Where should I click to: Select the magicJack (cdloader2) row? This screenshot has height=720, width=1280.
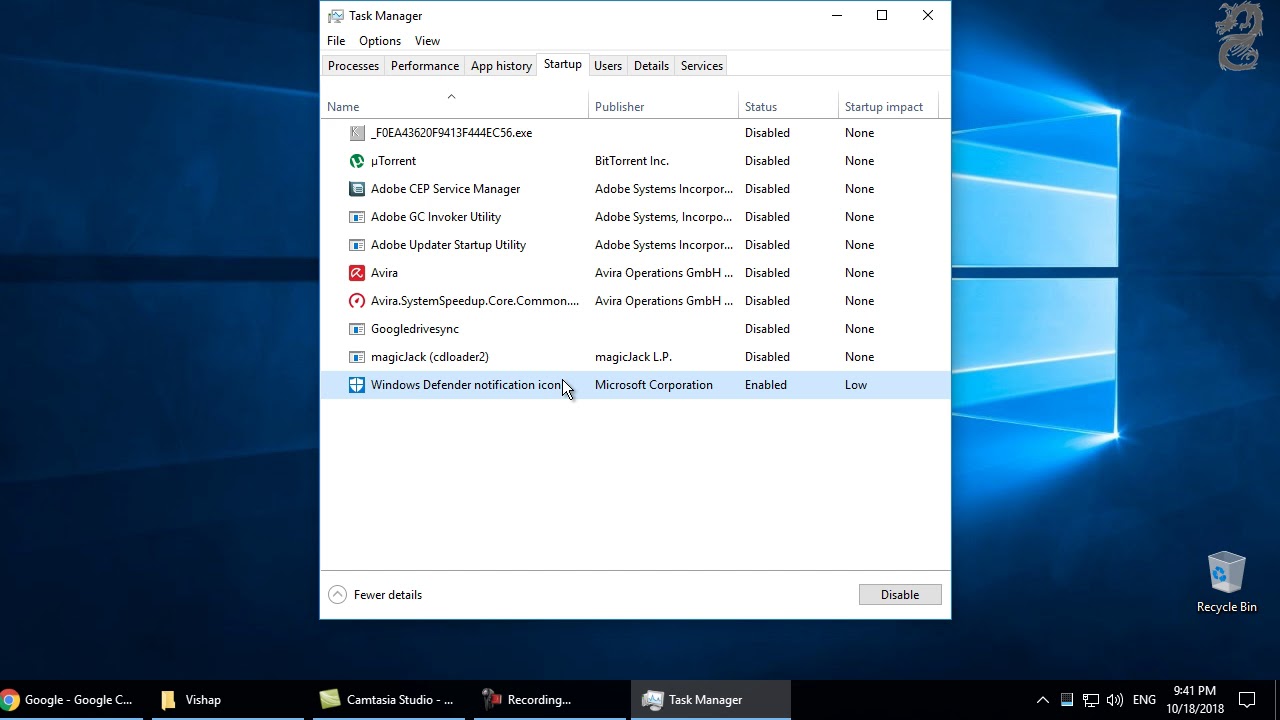[x=429, y=357]
